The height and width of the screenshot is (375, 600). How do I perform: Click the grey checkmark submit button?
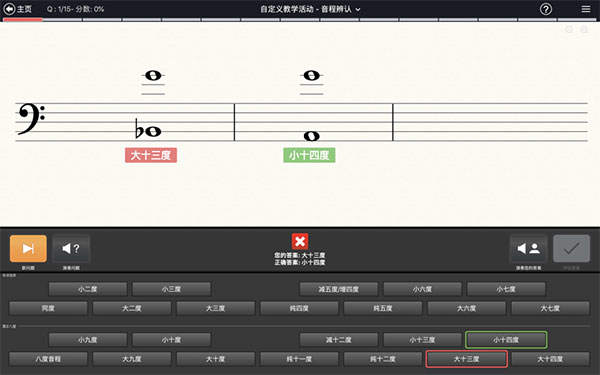pos(571,249)
